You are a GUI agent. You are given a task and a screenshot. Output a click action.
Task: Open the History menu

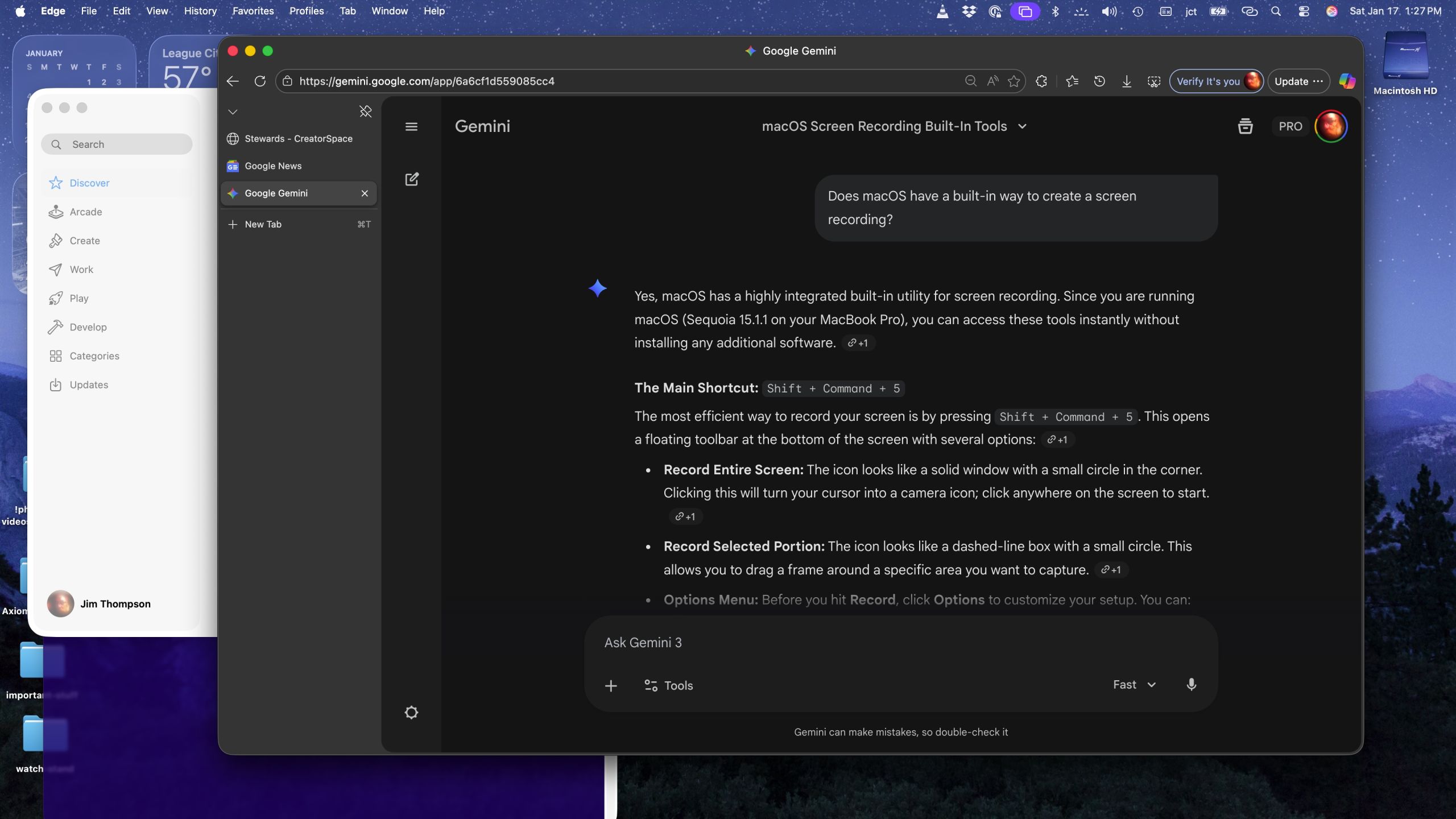pyautogui.click(x=200, y=11)
